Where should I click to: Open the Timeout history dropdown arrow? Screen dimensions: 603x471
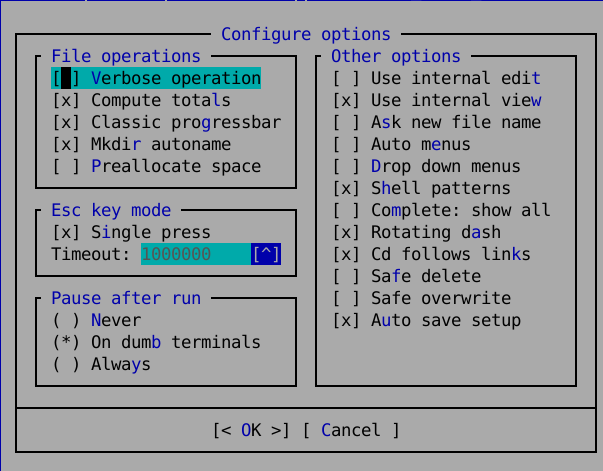[266, 254]
